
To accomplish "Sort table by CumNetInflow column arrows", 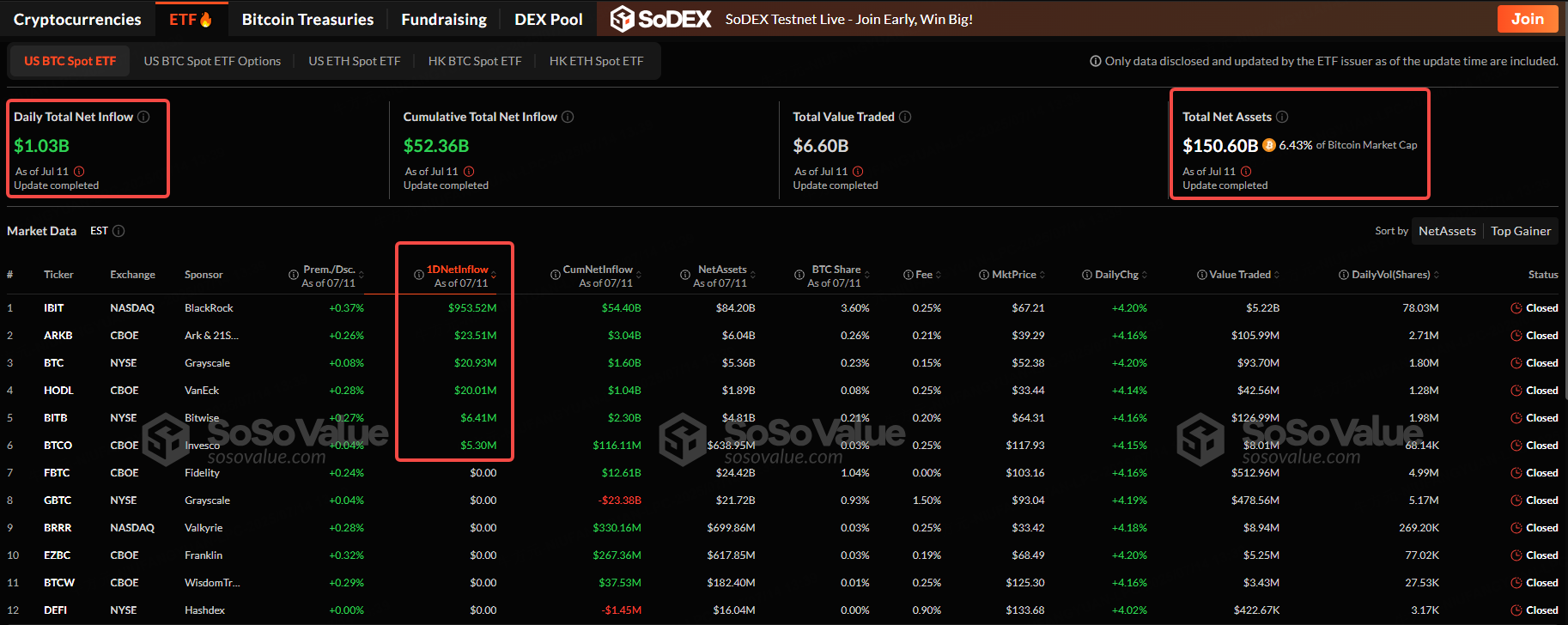I will 639,275.
